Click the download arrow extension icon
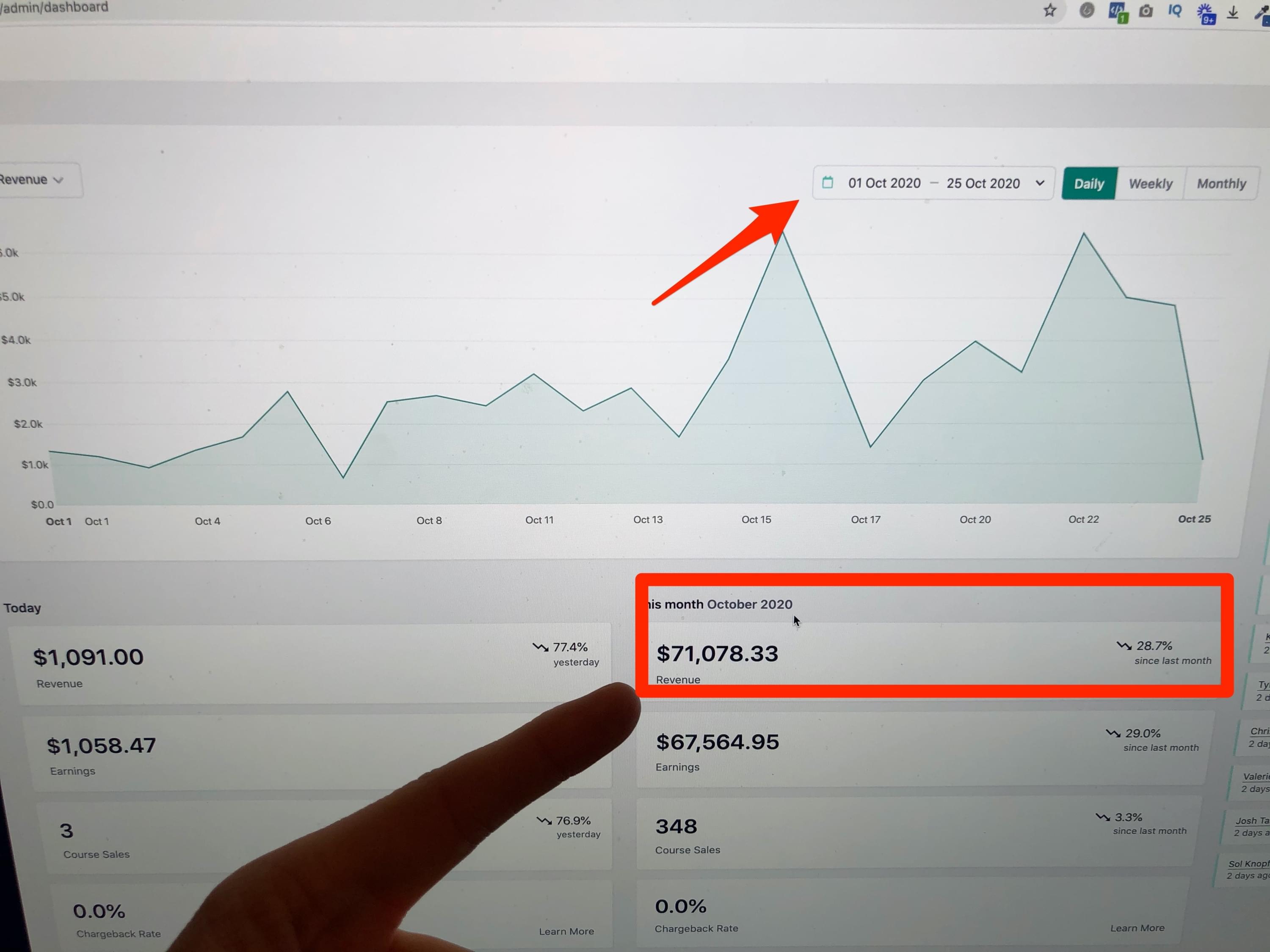The image size is (1270, 952). [1233, 13]
